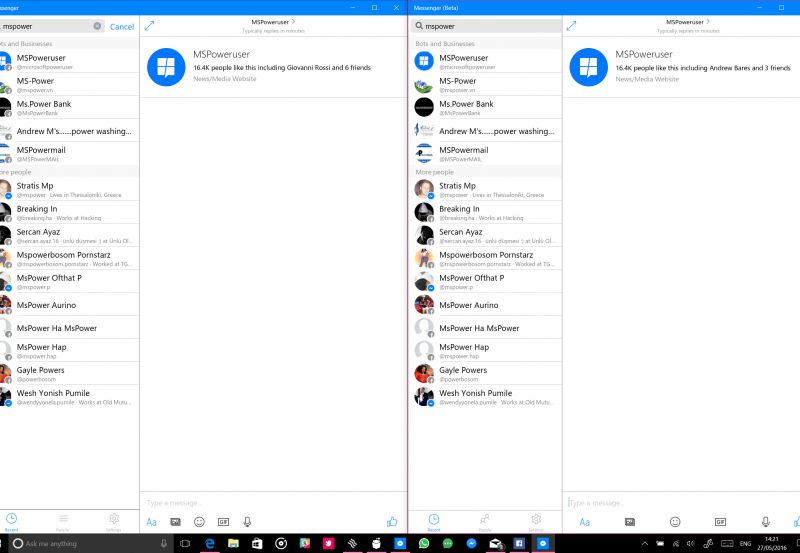Select the MSPoweruser result in the Messenger (Beta) list
800x553 pixels.
(x=485, y=61)
